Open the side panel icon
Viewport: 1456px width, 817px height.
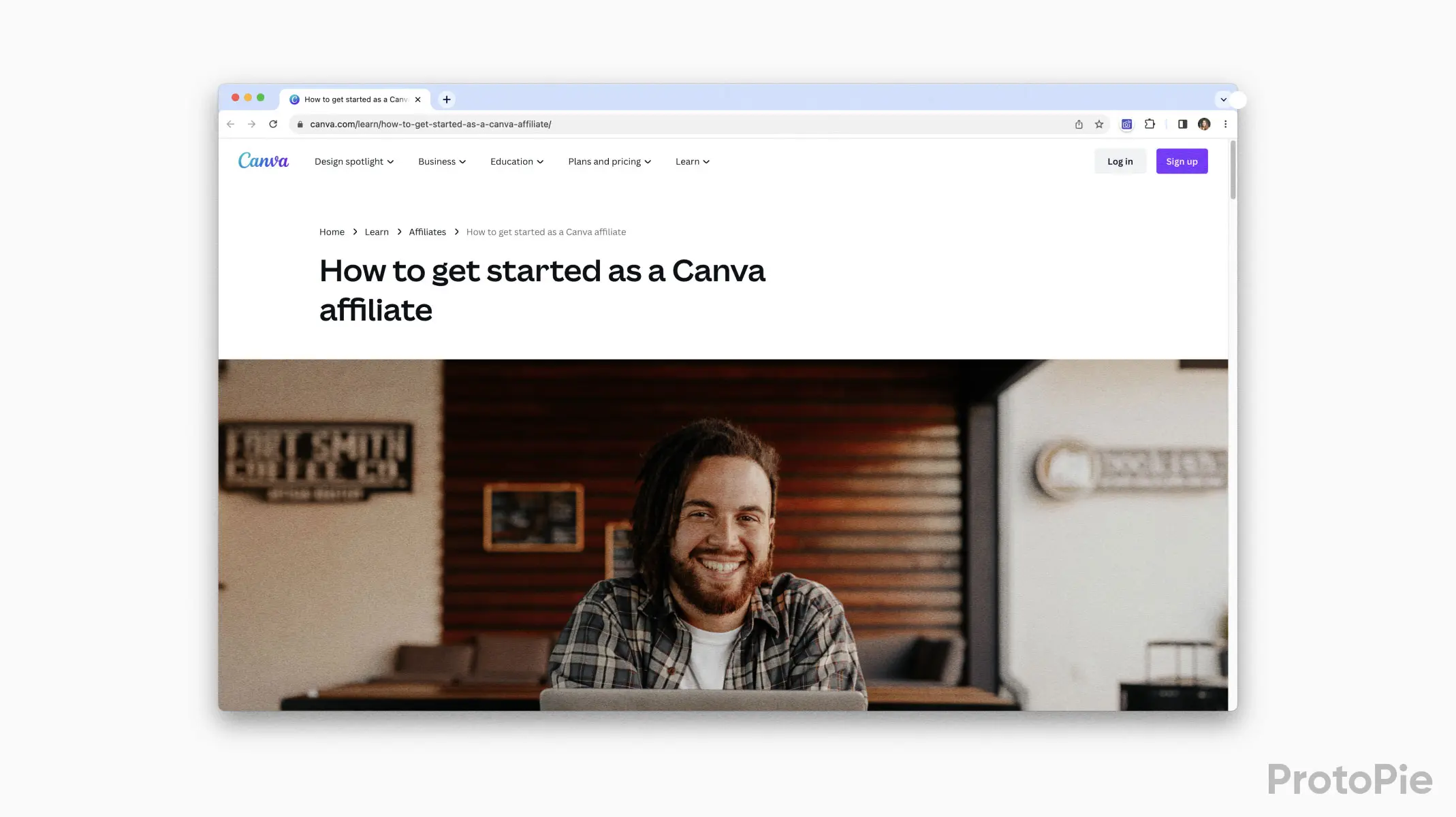1182,124
